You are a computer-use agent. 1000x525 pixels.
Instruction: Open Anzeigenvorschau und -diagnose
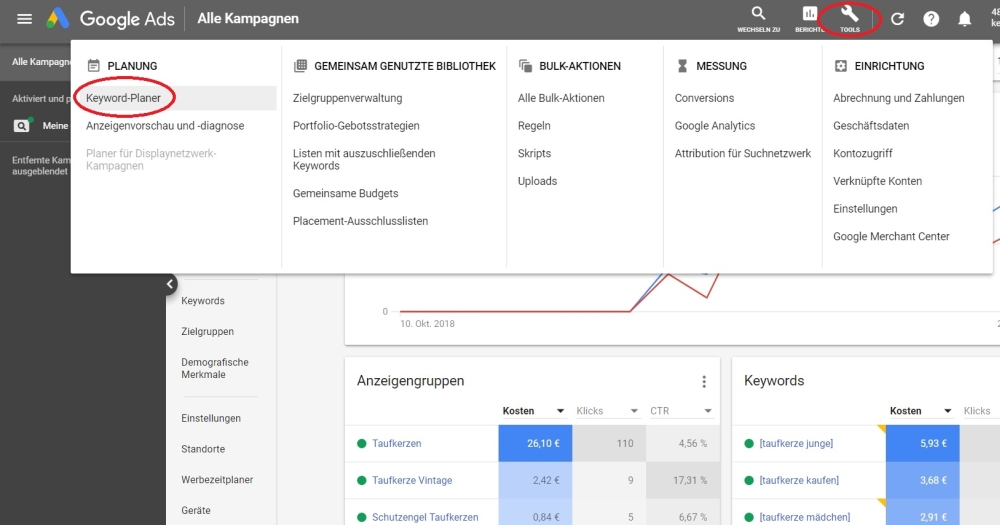pyautogui.click(x=165, y=126)
